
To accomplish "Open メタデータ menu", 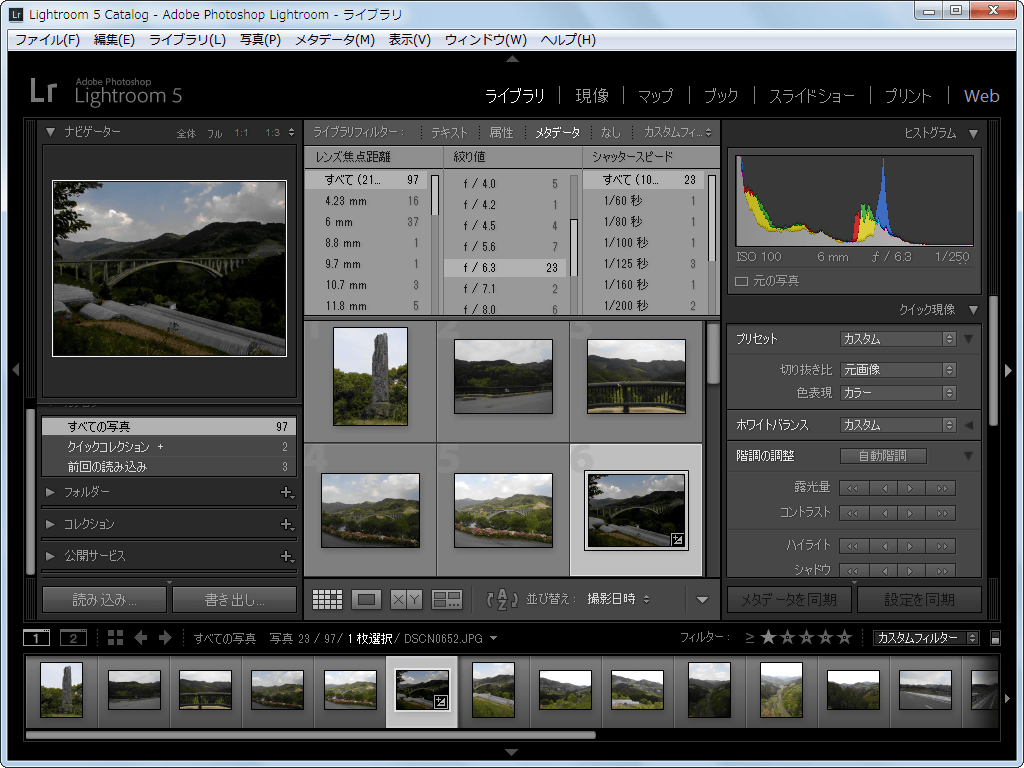I will click(335, 40).
